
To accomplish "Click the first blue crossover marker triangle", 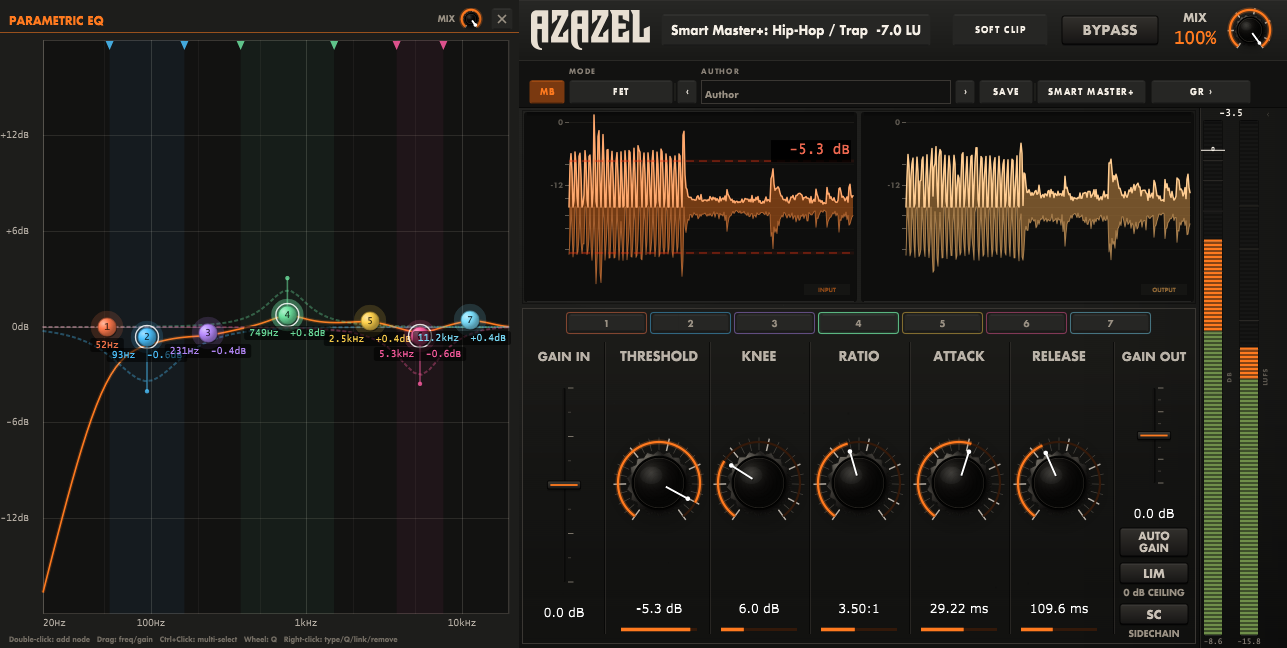I will coord(110,45).
